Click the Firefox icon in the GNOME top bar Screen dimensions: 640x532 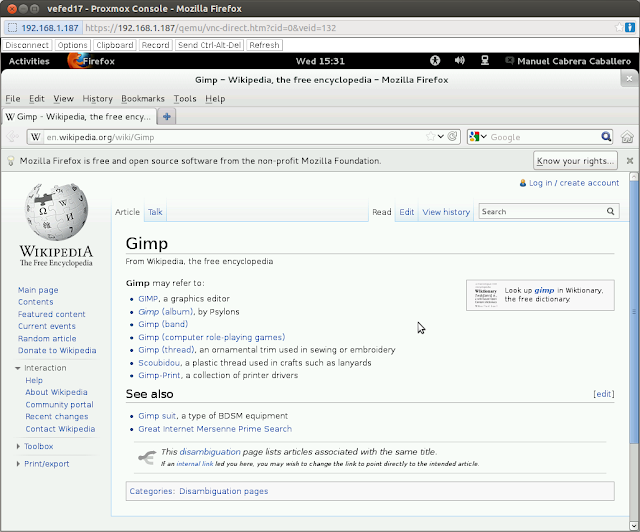(77, 61)
